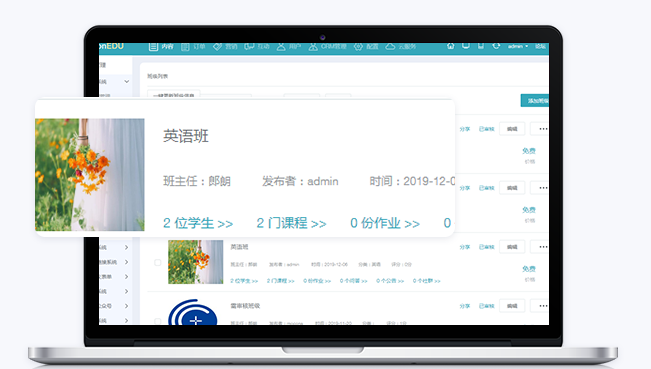Click the 0 个问答 >> link in the list row
The image size is (651, 369).
coord(354,281)
